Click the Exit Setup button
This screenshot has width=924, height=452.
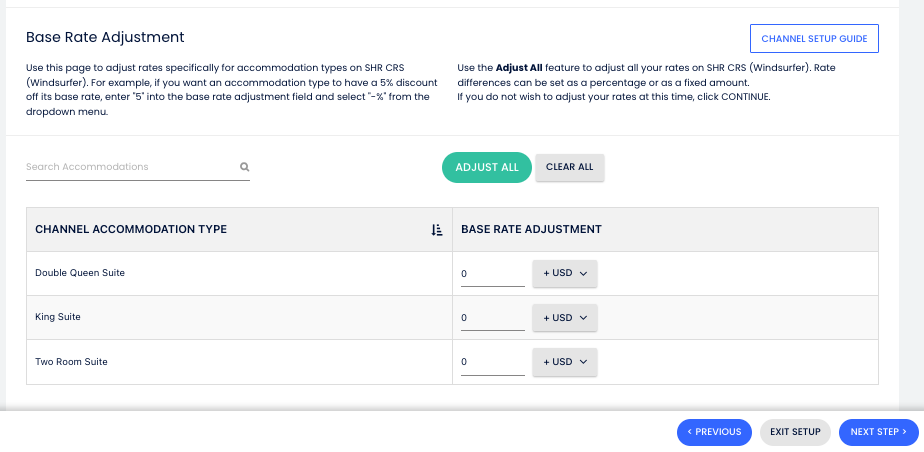[795, 432]
